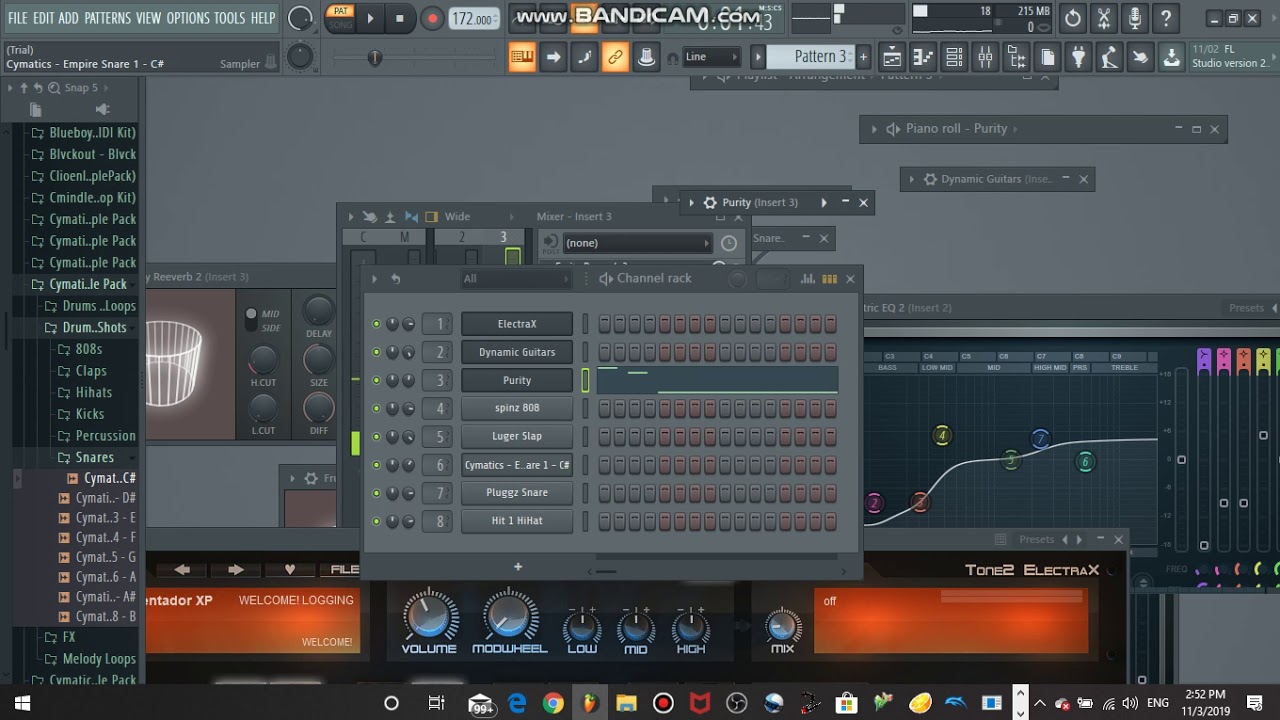The height and width of the screenshot is (720, 1280).
Task: Open audio editor scissors icon
Action: (x=1104, y=18)
